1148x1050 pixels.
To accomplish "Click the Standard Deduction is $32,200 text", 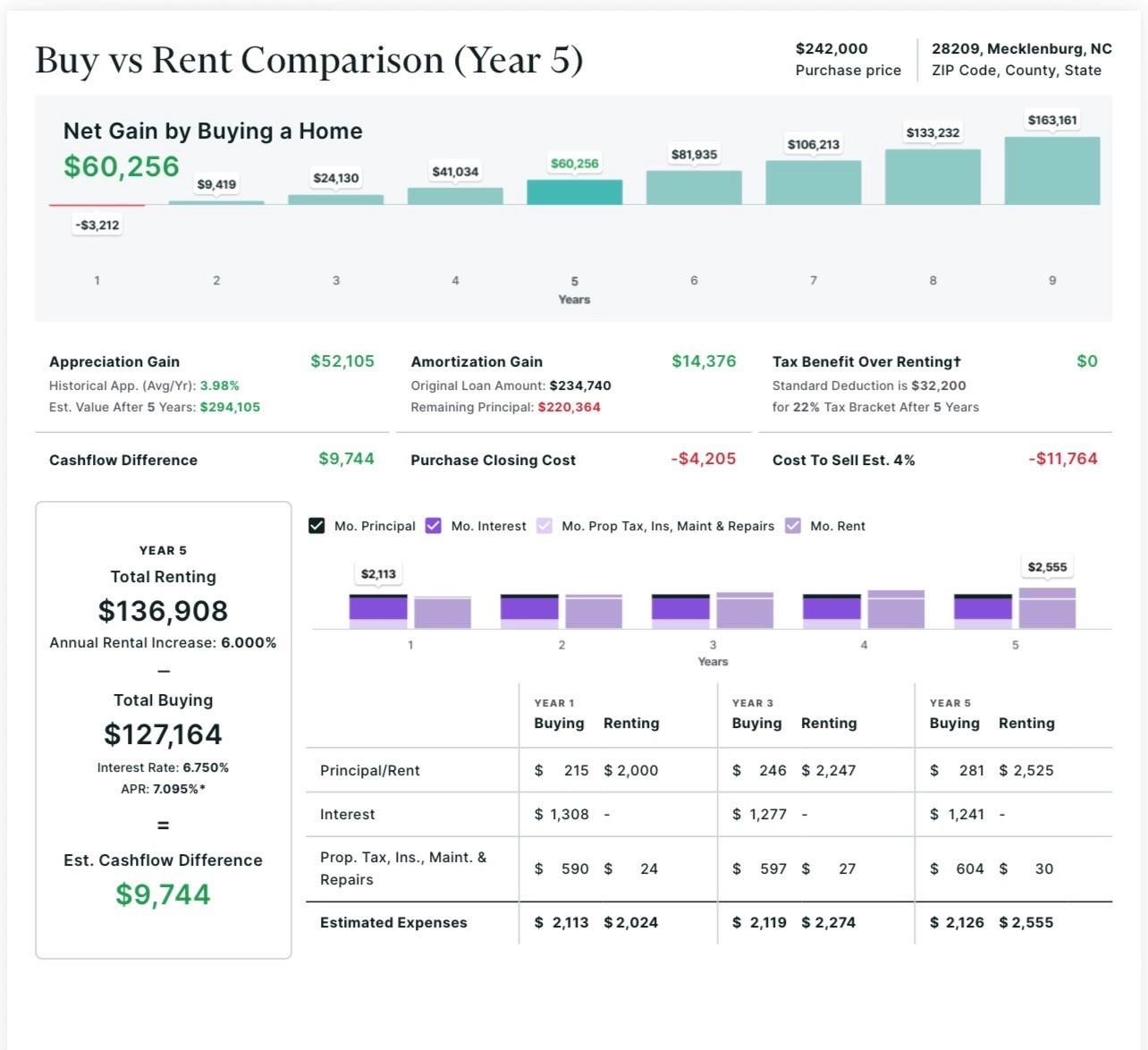I will pyautogui.click(x=869, y=385).
